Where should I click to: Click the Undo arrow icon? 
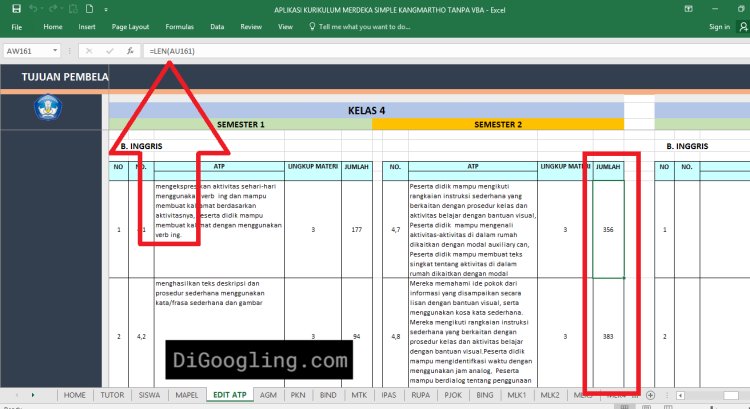click(33, 8)
